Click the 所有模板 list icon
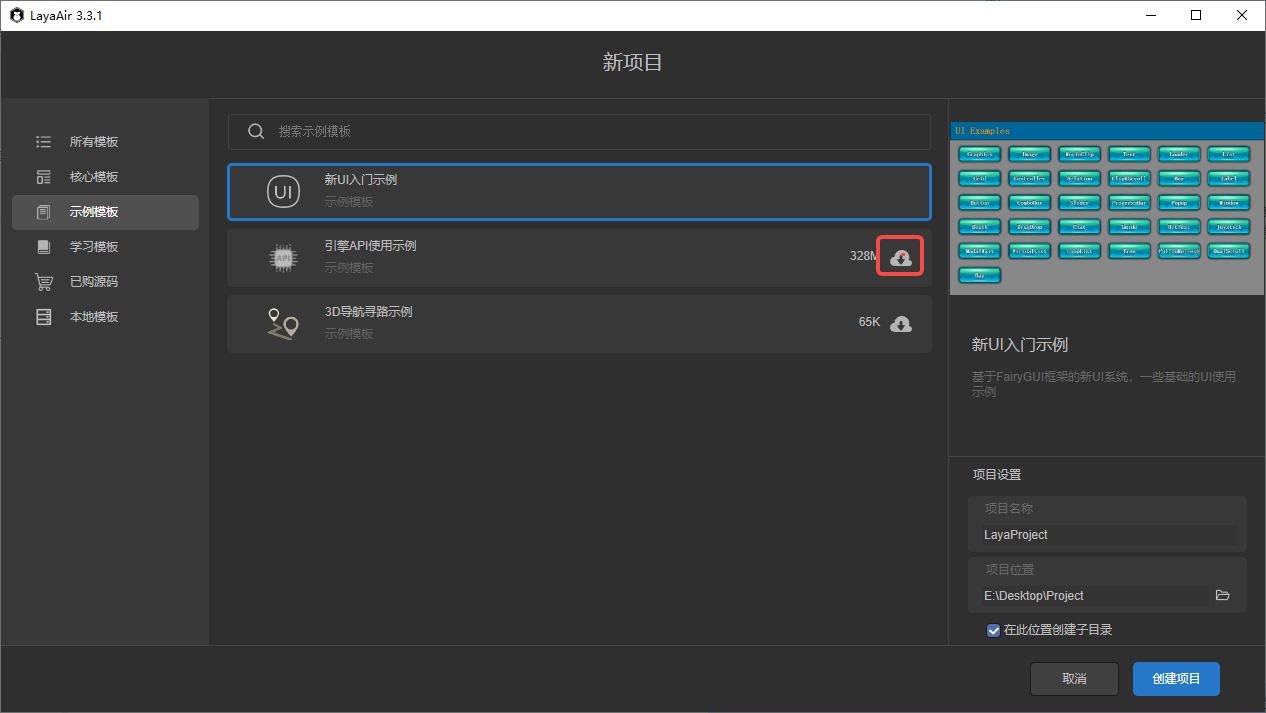This screenshot has width=1266, height=713. 43,142
